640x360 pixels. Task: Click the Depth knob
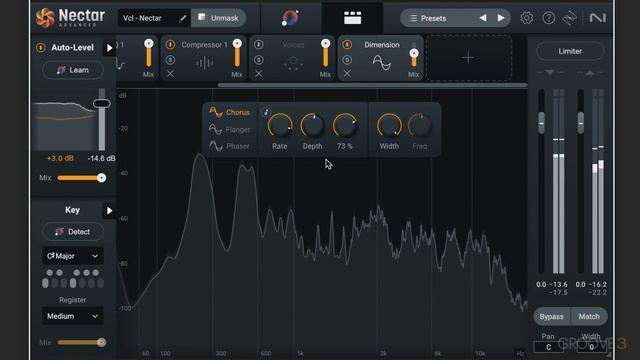pyautogui.click(x=312, y=126)
